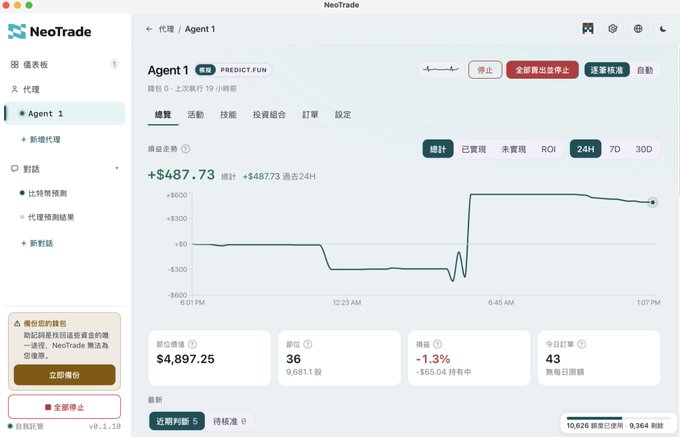Click help icon beside 部位 card
Viewport: 680px width, 437px height.
(x=307, y=344)
